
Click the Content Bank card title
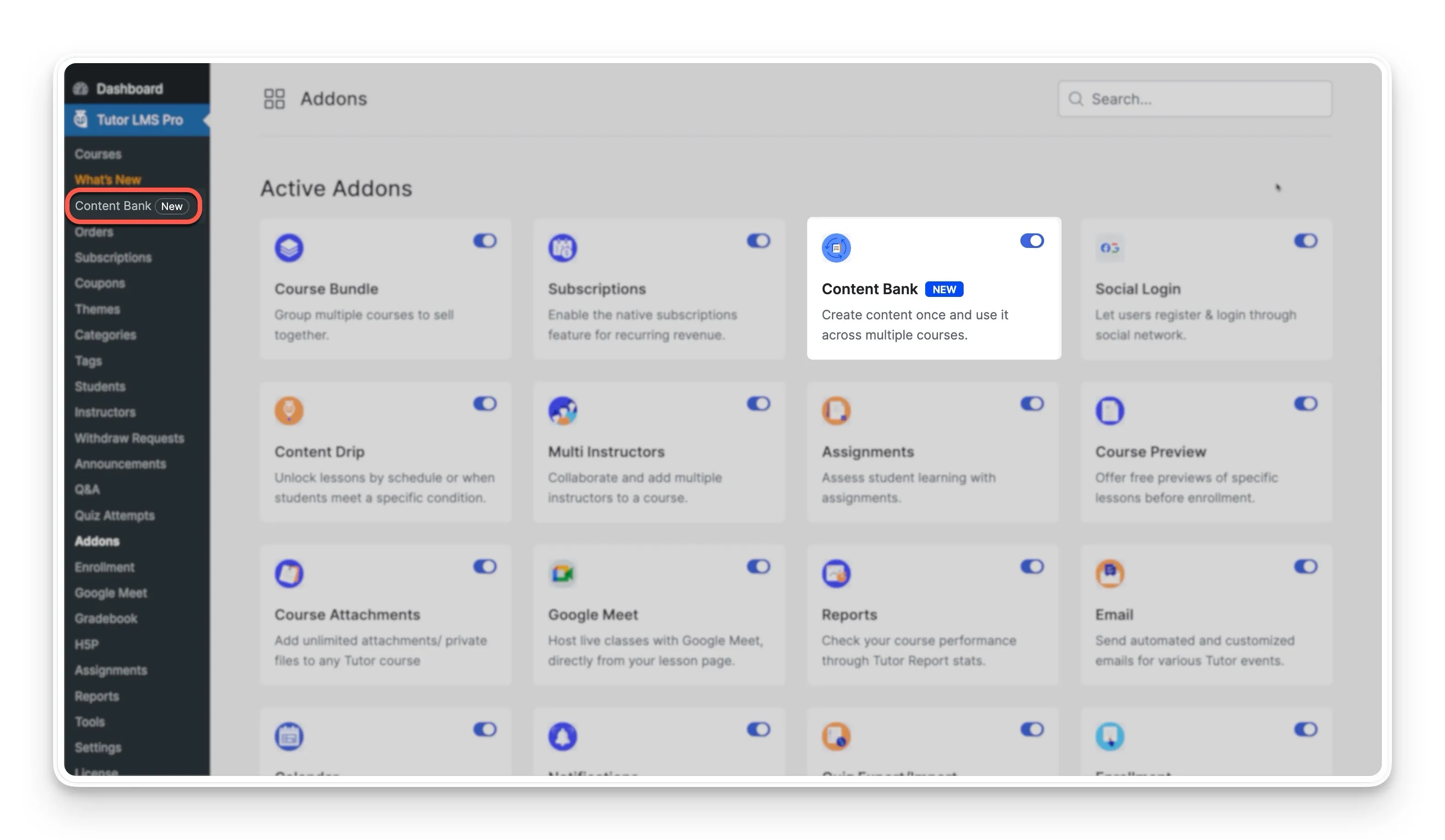(x=869, y=289)
